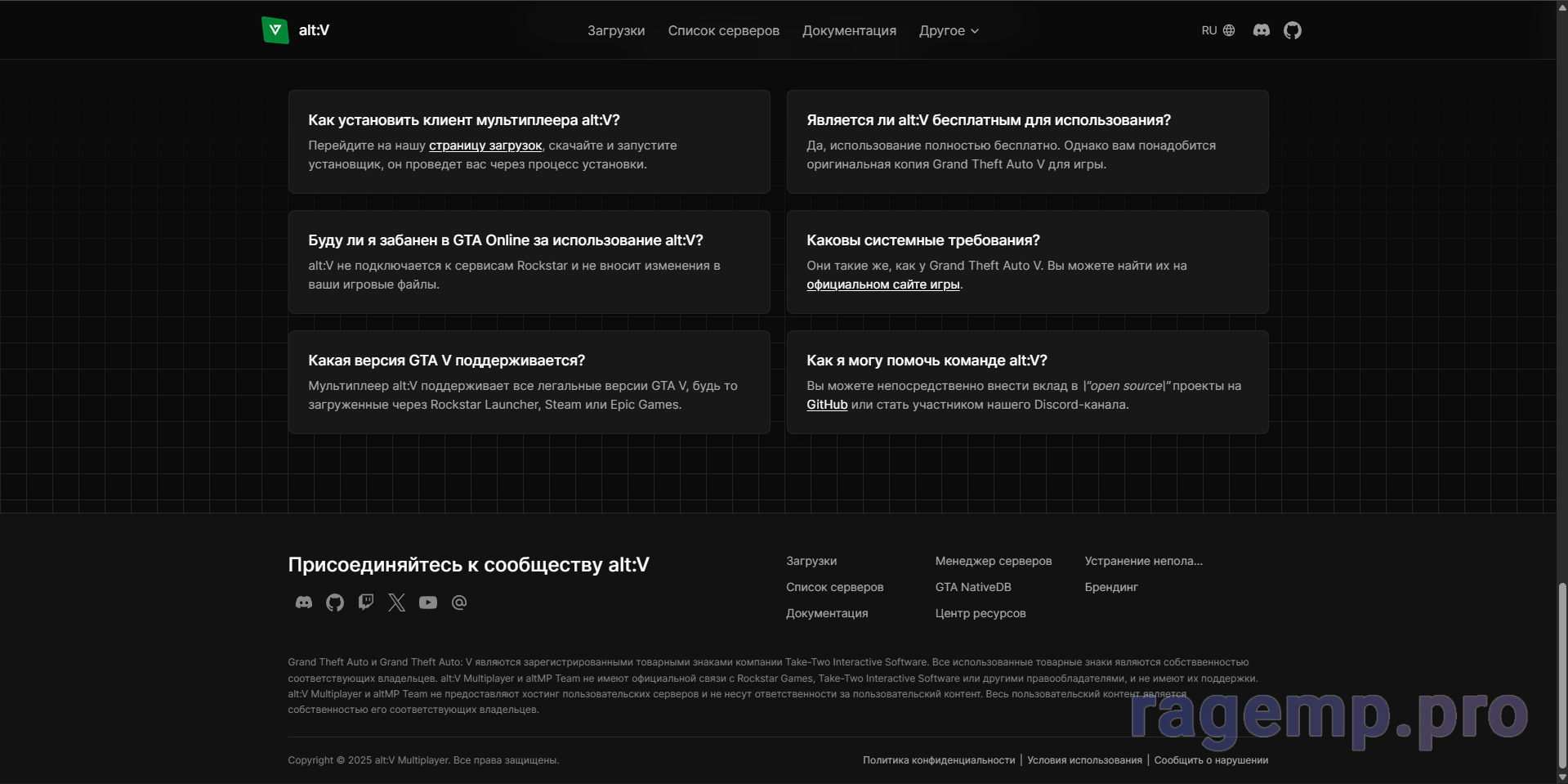Click the email @ icon in footer

click(x=459, y=603)
